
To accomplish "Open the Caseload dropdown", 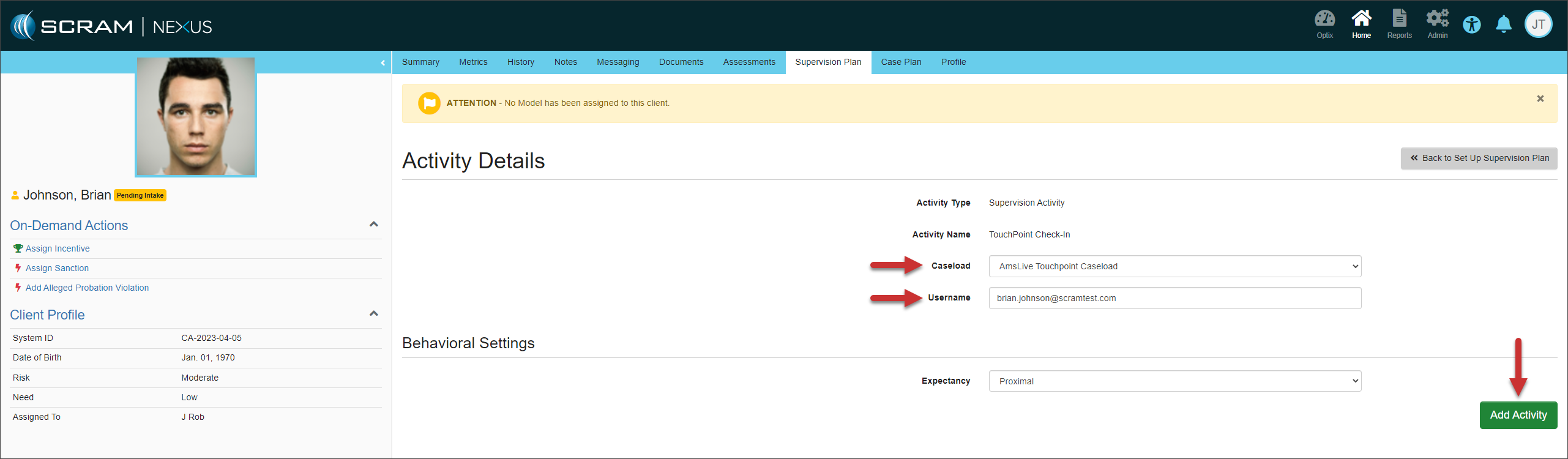I will coord(1174,266).
